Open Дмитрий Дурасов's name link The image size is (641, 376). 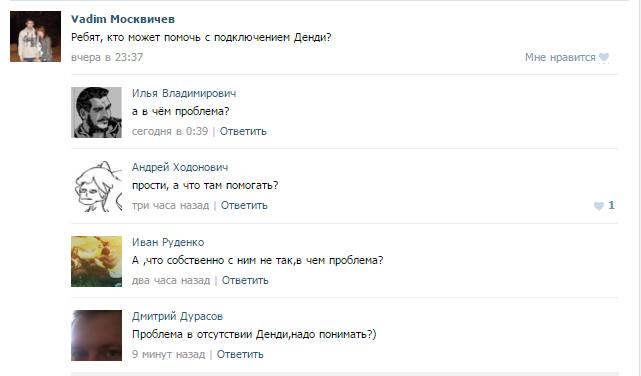177,316
